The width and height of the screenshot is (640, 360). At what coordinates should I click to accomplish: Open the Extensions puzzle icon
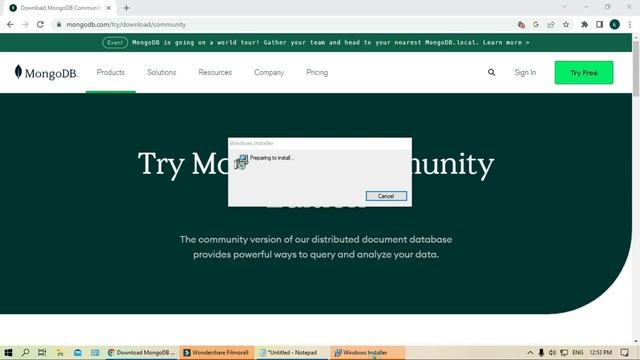[584, 24]
